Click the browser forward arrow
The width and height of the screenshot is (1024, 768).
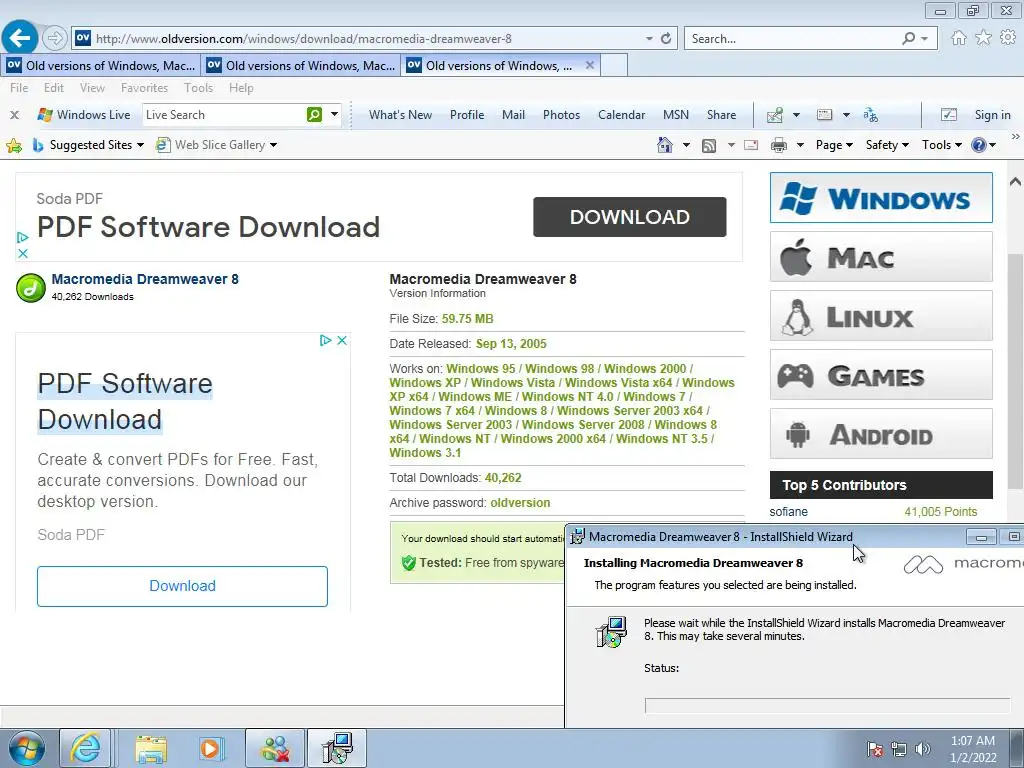point(55,39)
